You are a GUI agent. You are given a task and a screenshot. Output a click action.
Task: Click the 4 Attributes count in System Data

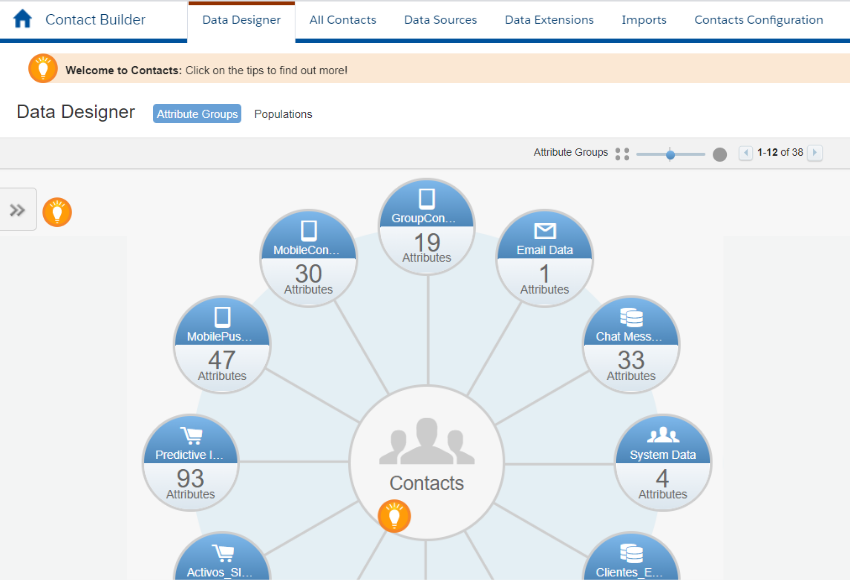662,484
